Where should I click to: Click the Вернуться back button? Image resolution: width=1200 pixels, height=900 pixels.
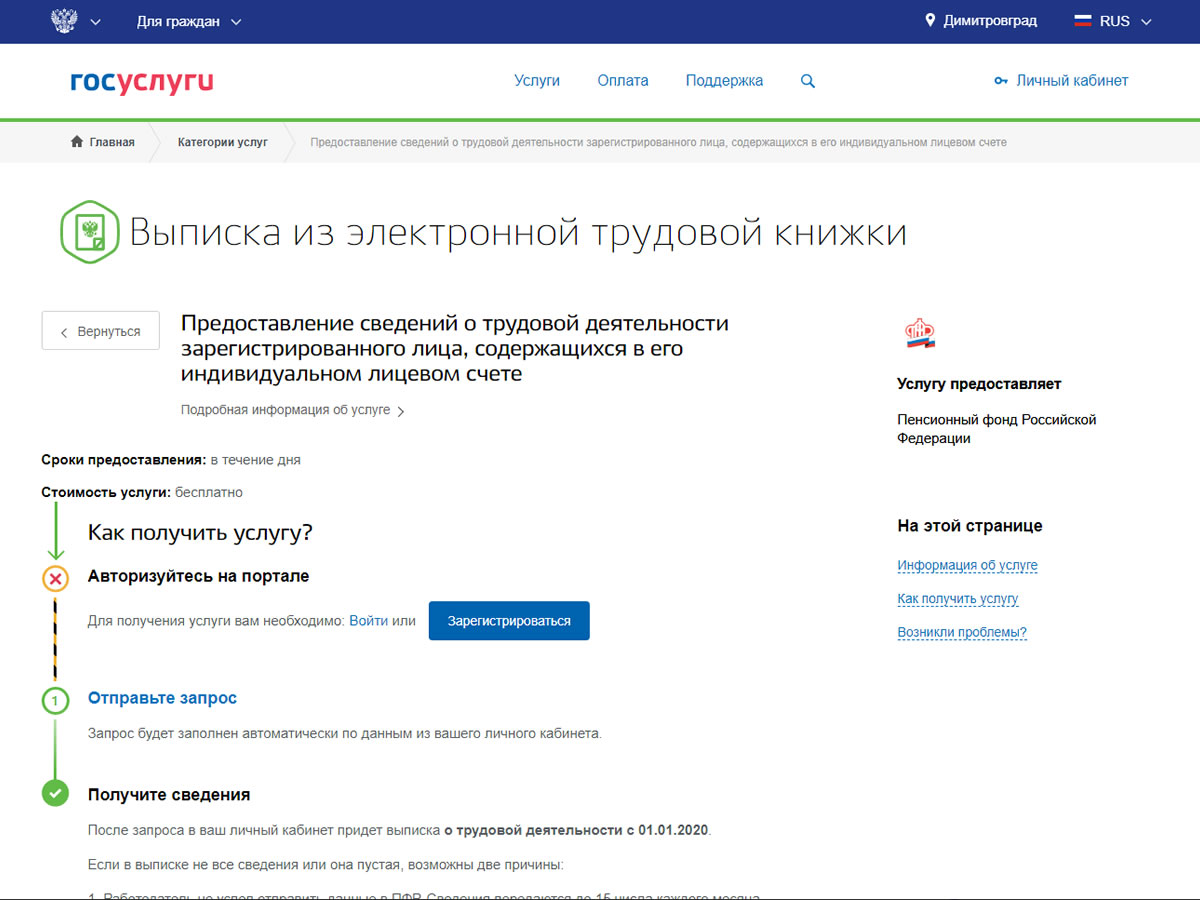click(100, 331)
